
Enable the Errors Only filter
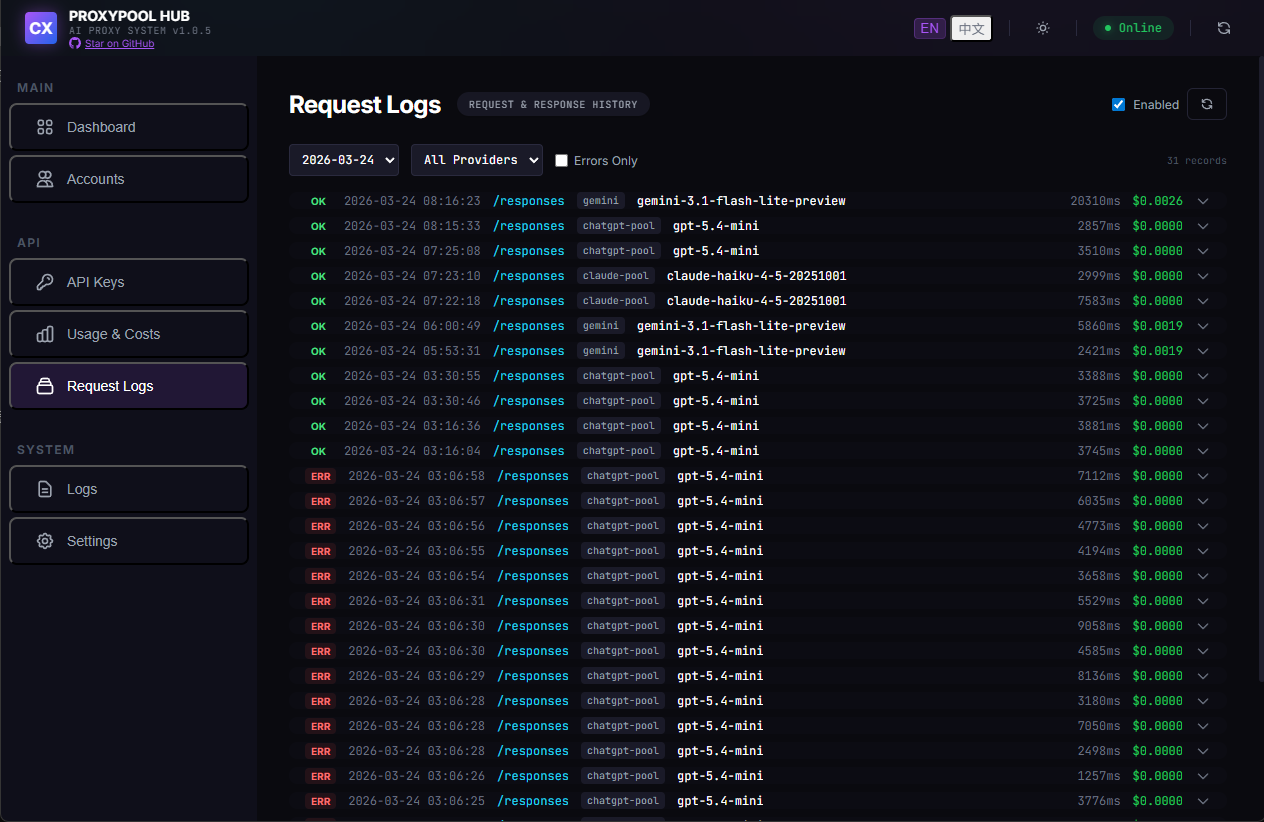coord(561,160)
